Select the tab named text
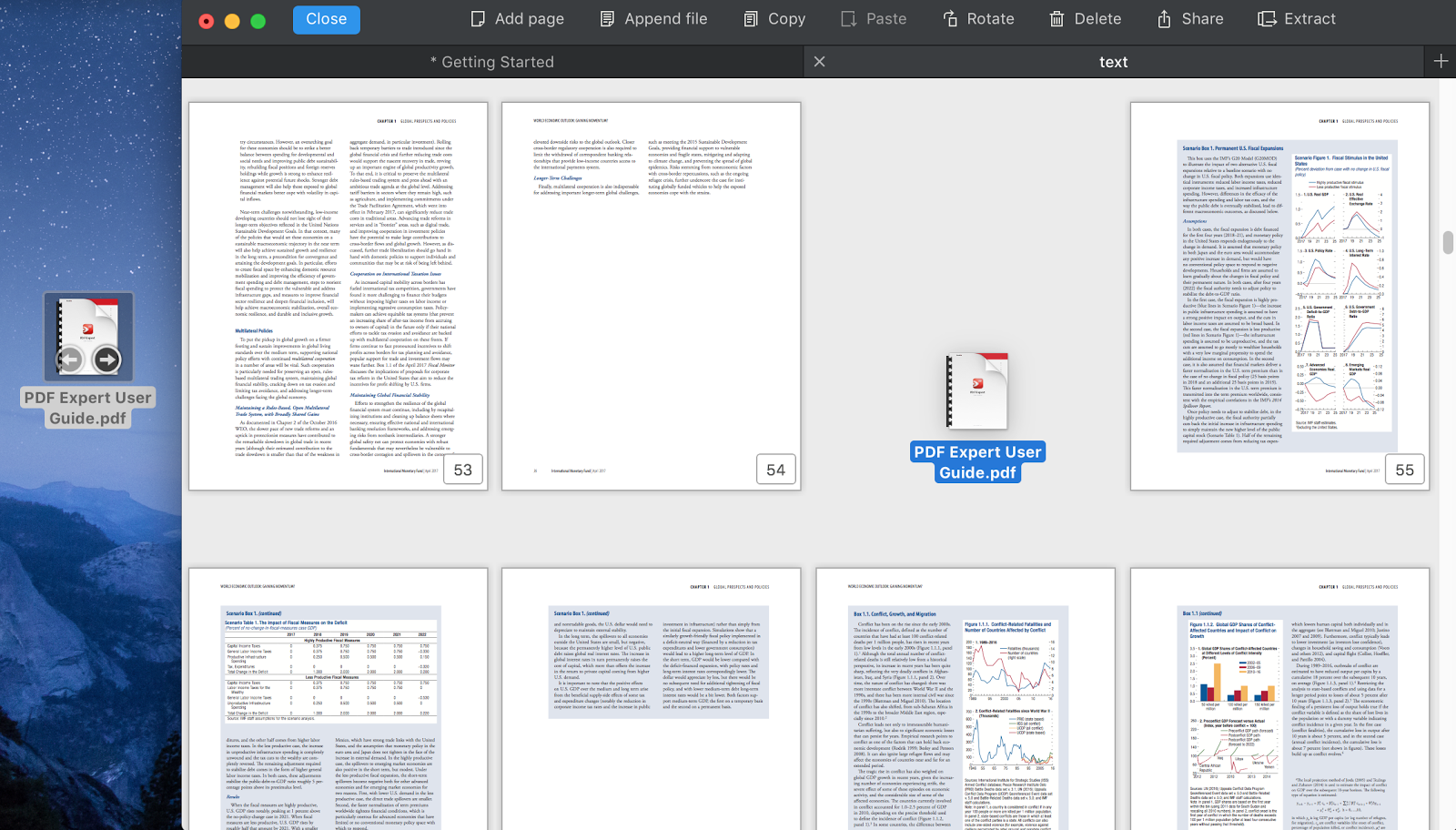The image size is (1456, 830). pos(1113,62)
